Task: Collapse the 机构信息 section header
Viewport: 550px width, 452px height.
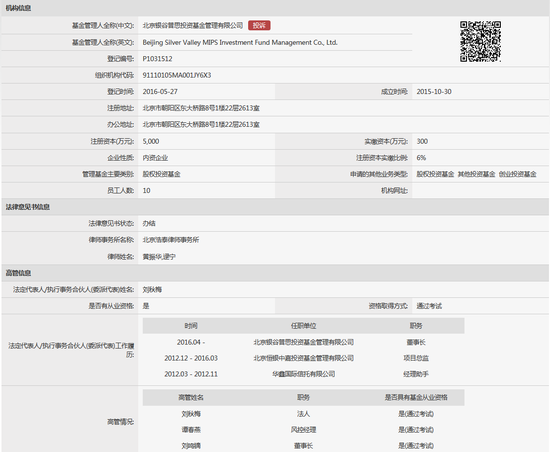Action: coord(275,8)
